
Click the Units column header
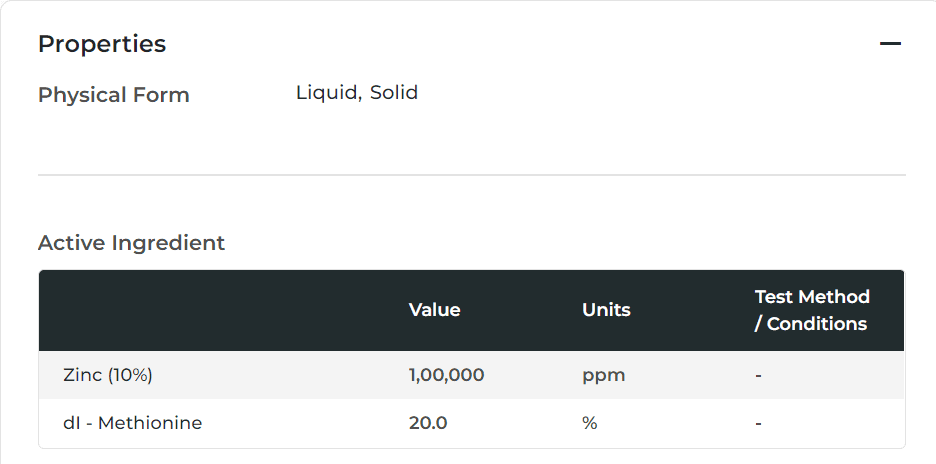(x=606, y=310)
